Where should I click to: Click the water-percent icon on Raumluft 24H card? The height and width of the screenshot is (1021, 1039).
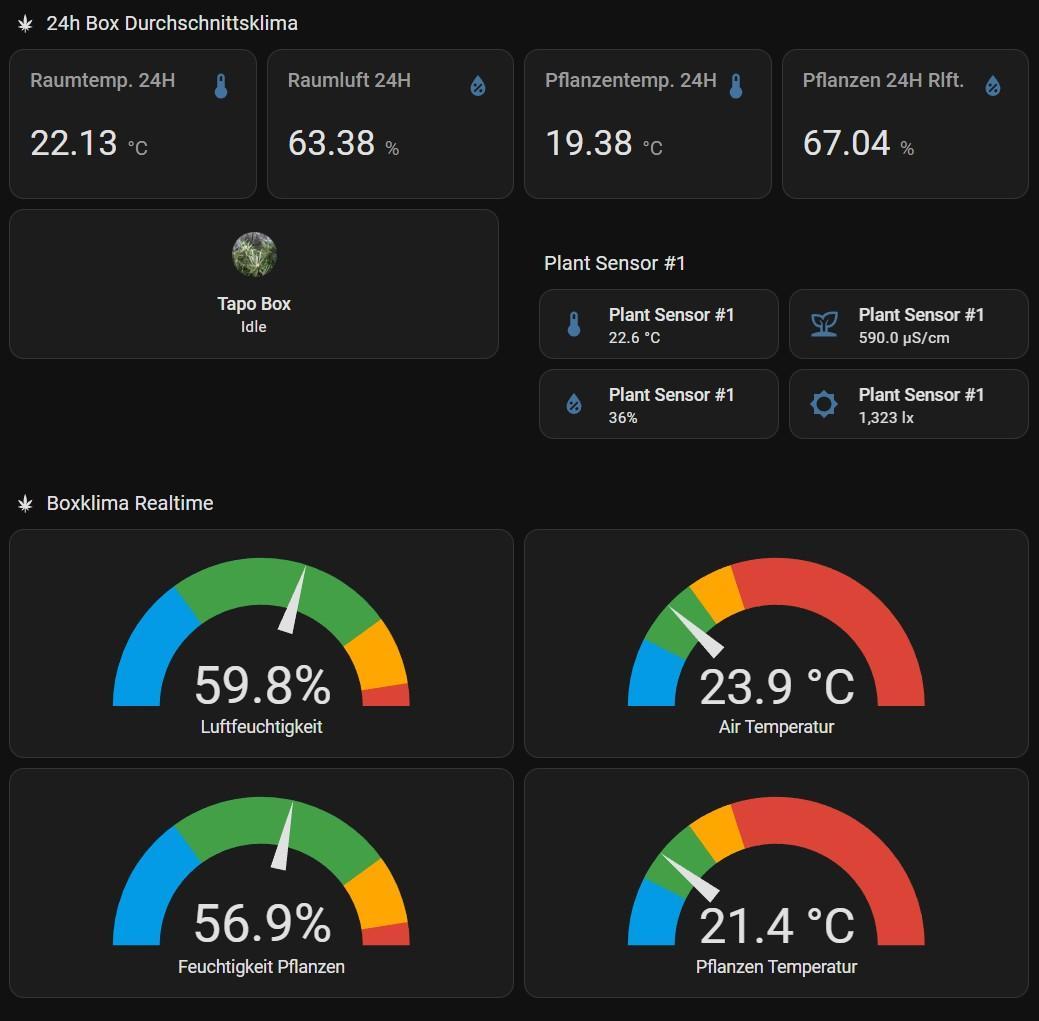pos(478,86)
